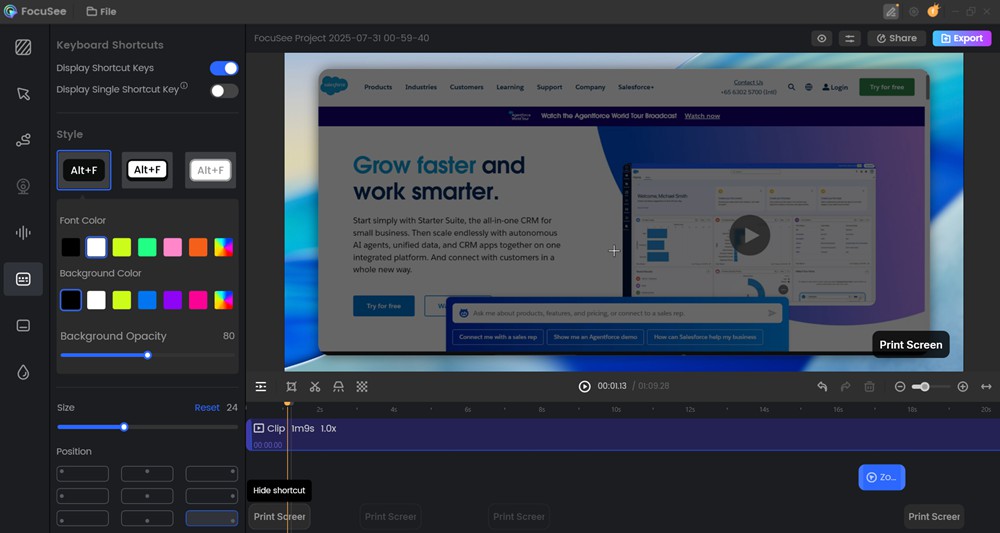Click the Size slider handle
Viewport: 1000px width, 533px height.
pos(124,427)
